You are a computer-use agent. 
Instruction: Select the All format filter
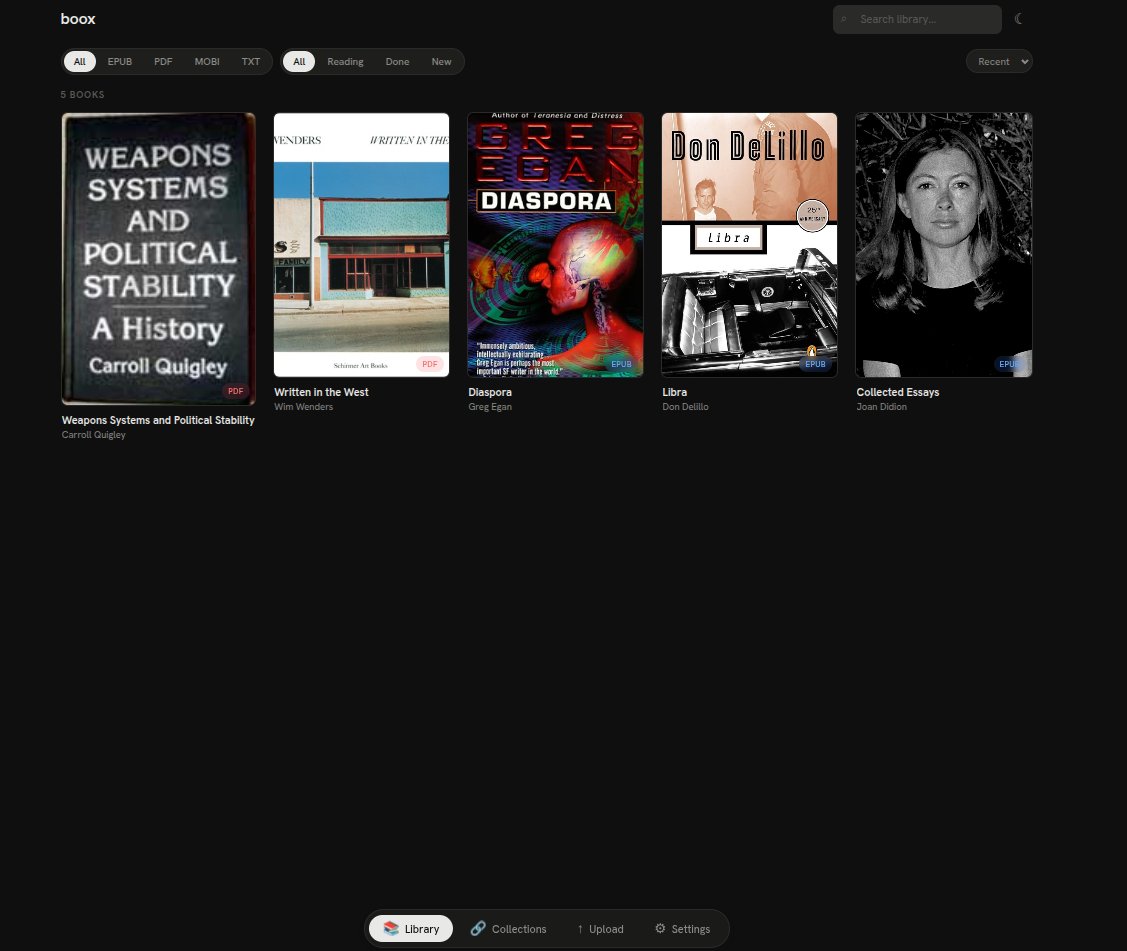(x=80, y=62)
